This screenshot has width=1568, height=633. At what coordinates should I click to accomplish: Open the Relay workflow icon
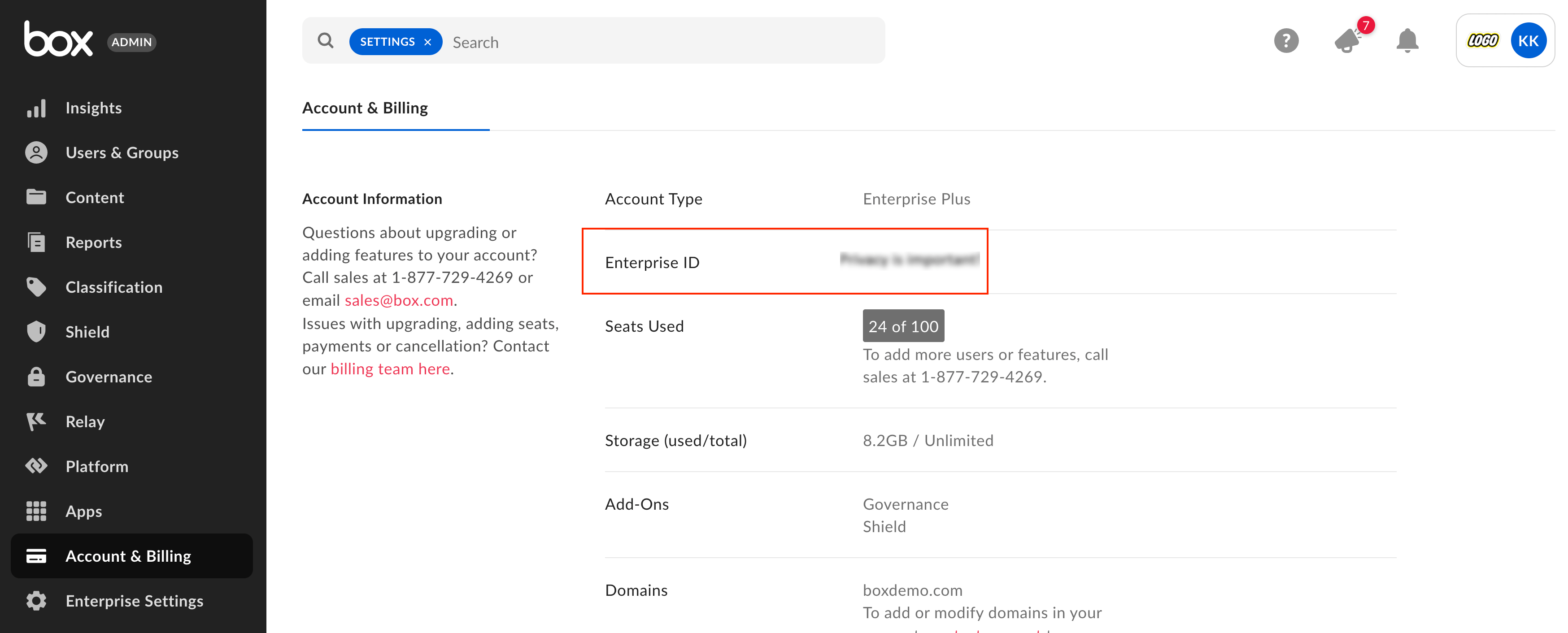(36, 421)
